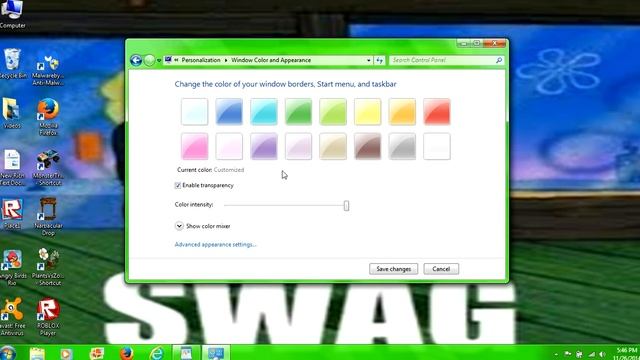Select the tan Taupe color swatch

333,146
